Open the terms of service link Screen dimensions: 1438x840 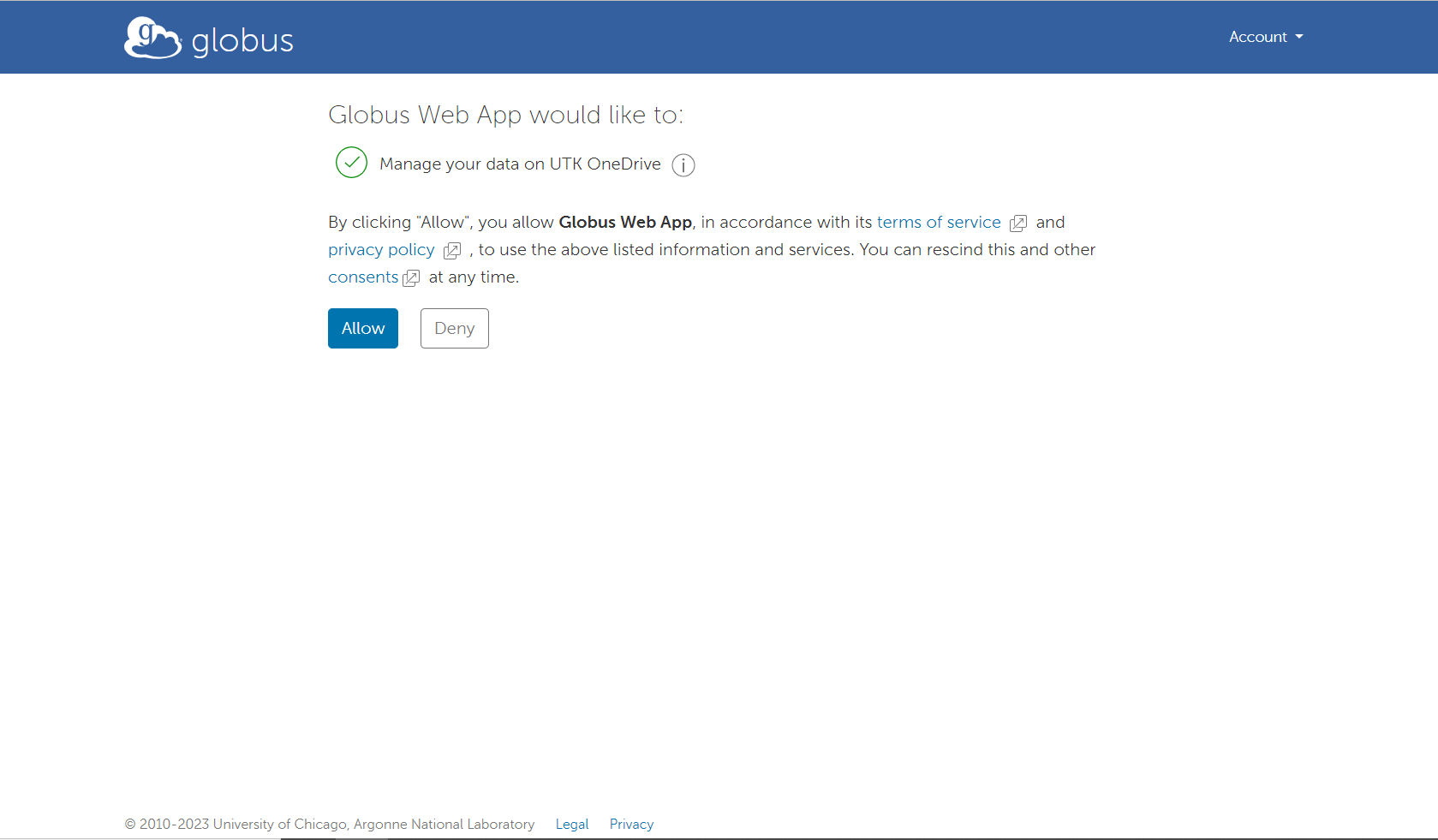pos(938,223)
